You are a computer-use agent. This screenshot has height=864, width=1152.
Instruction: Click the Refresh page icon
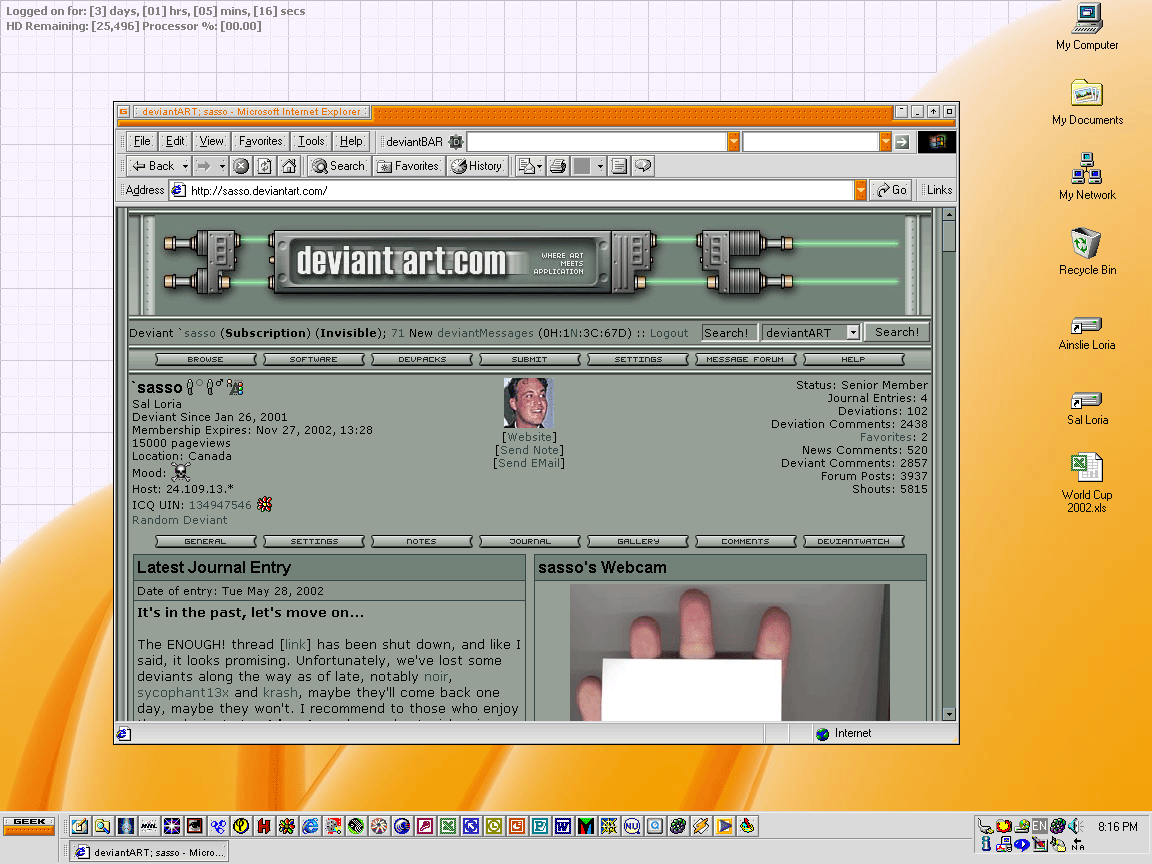[x=265, y=166]
